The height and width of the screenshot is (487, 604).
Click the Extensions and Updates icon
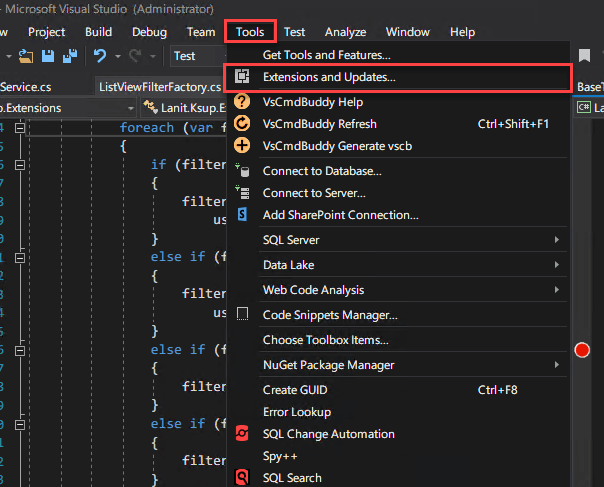coord(241,77)
